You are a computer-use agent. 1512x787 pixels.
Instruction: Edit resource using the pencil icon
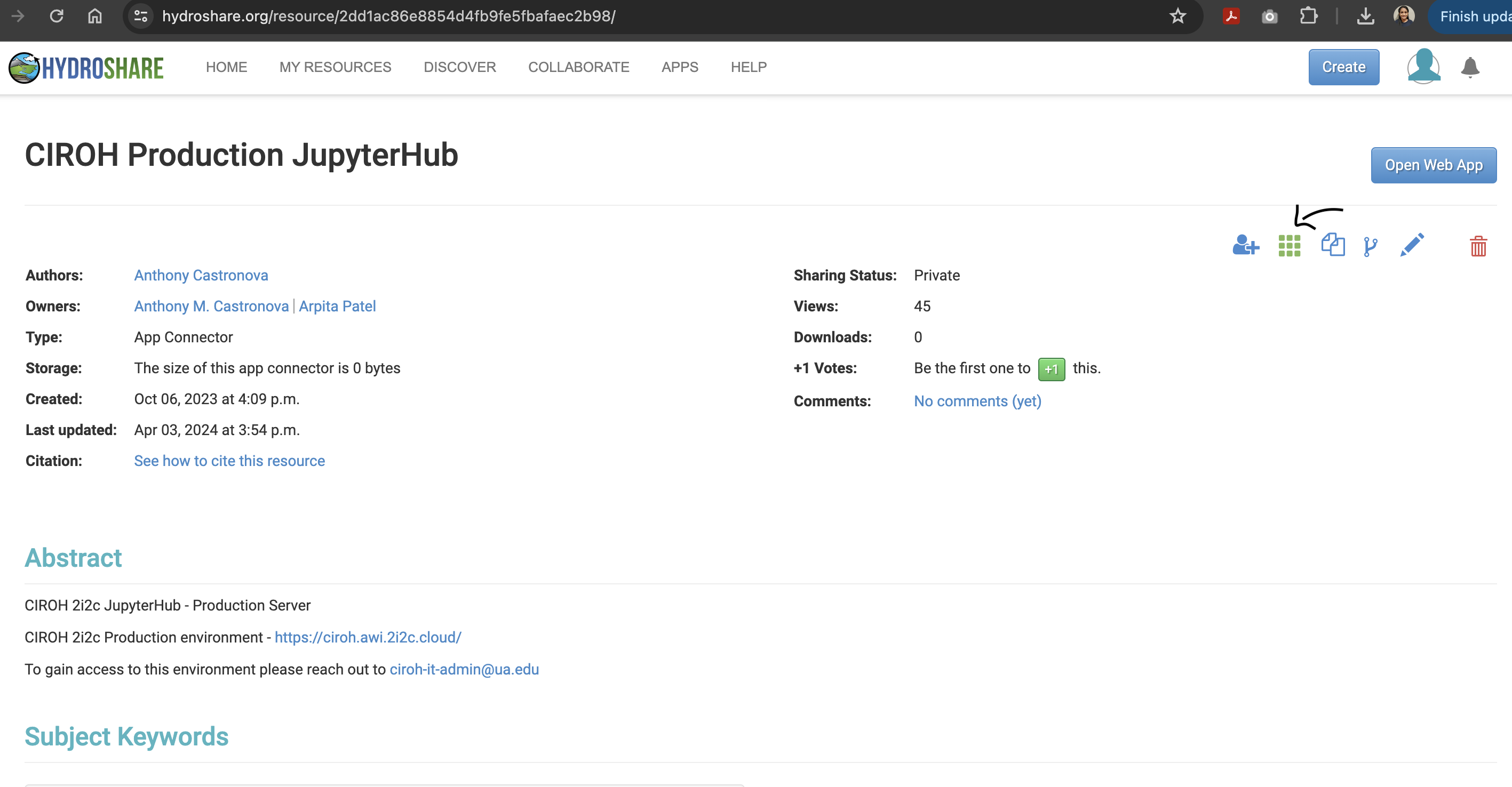coord(1412,245)
